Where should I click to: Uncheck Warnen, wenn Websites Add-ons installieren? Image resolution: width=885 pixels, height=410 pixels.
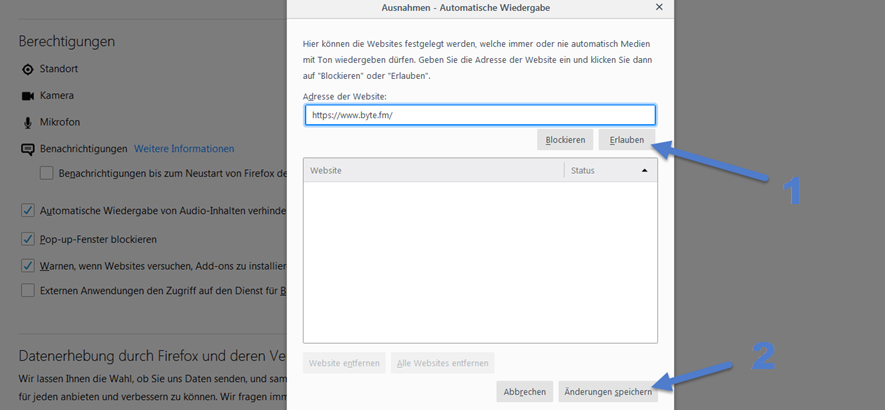pyautogui.click(x=28, y=265)
